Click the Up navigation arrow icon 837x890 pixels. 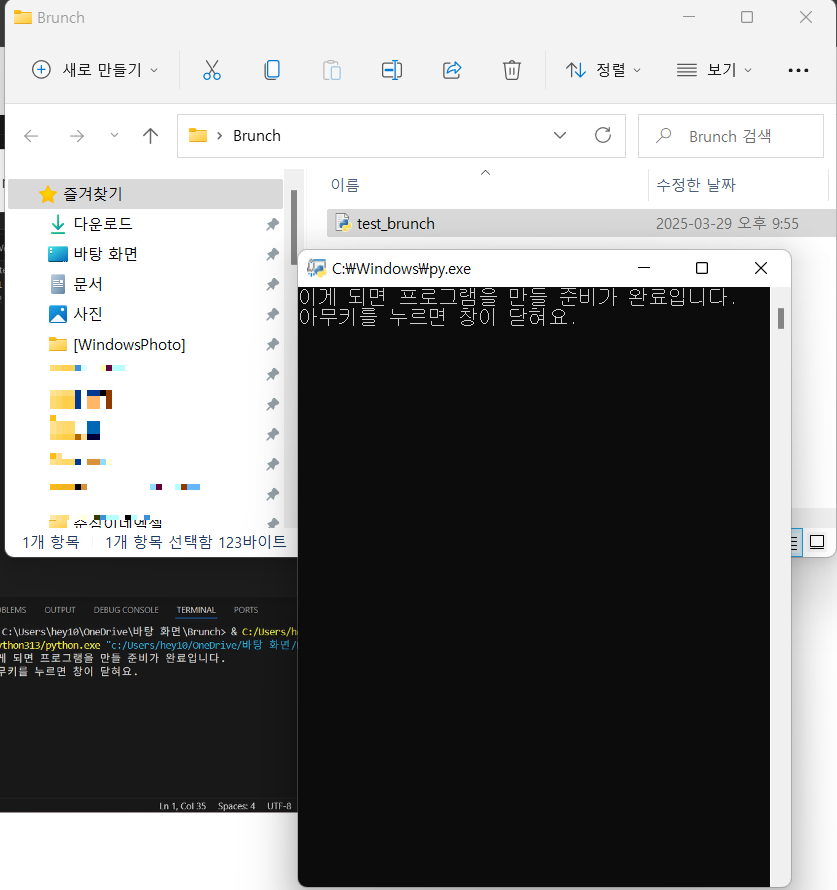(x=150, y=135)
